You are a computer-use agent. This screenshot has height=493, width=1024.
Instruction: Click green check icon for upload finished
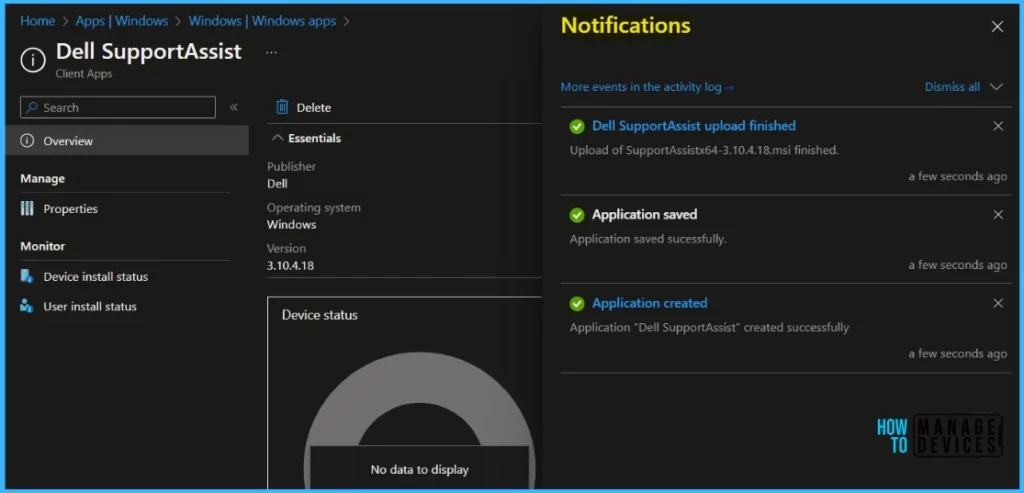577,126
